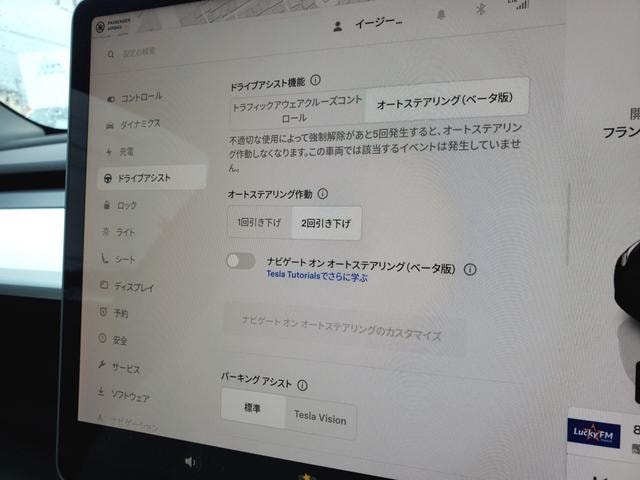Click the steering wheel icon for ドライブアシスト
The width and height of the screenshot is (640, 480).
(x=108, y=178)
